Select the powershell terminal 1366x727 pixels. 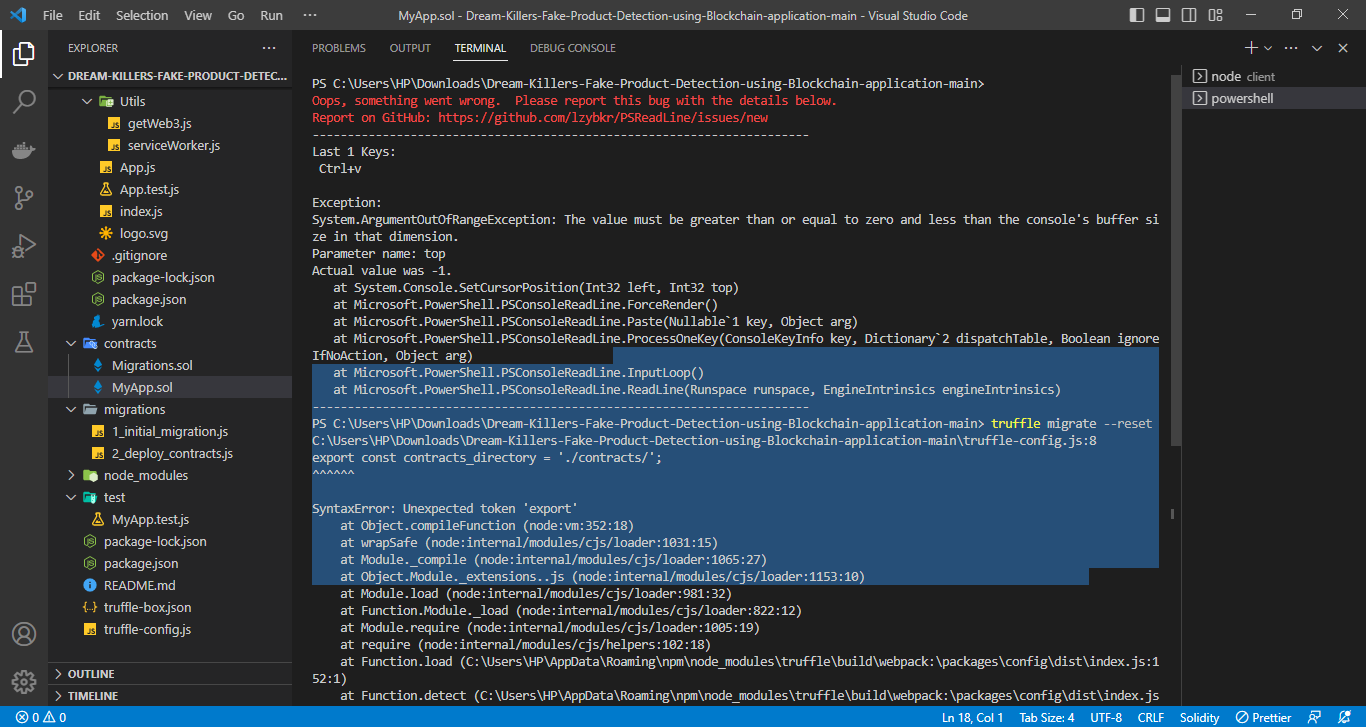tap(1273, 98)
